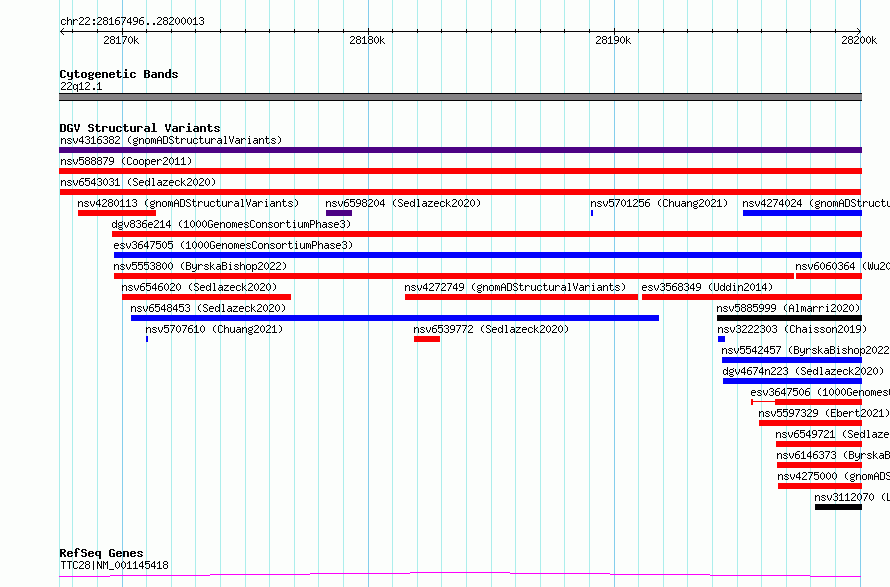The width and height of the screenshot is (890, 587).
Task: Click the red nsv588879 variant bar
Action: [460, 171]
